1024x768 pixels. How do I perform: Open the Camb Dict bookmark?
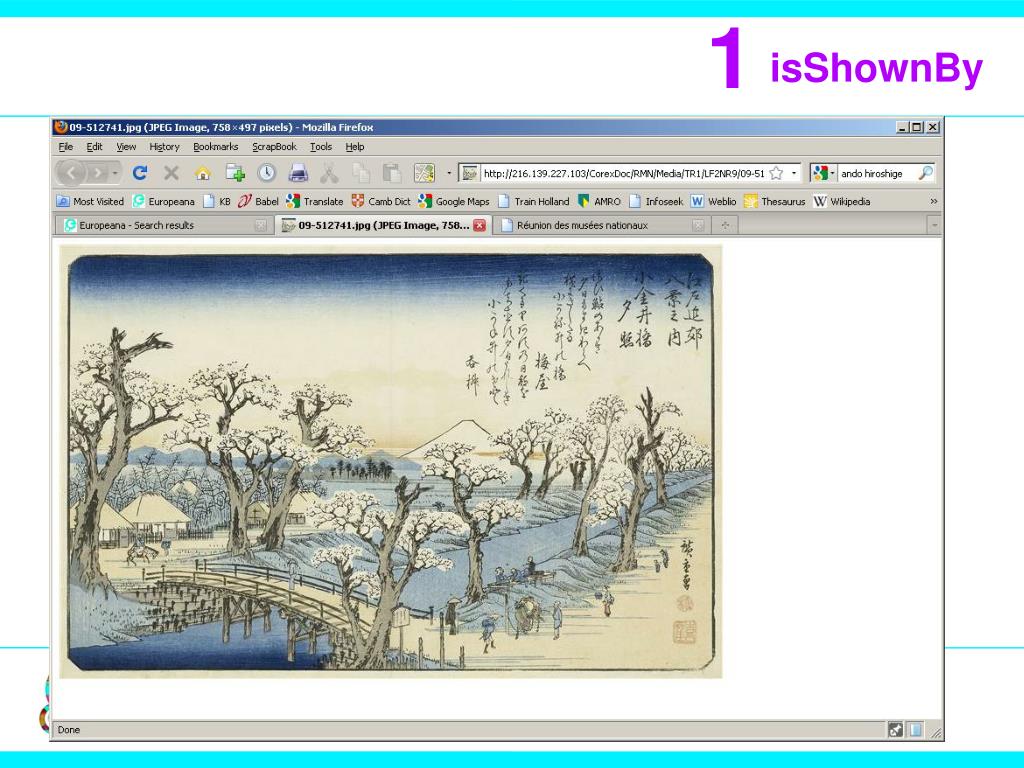(x=381, y=201)
